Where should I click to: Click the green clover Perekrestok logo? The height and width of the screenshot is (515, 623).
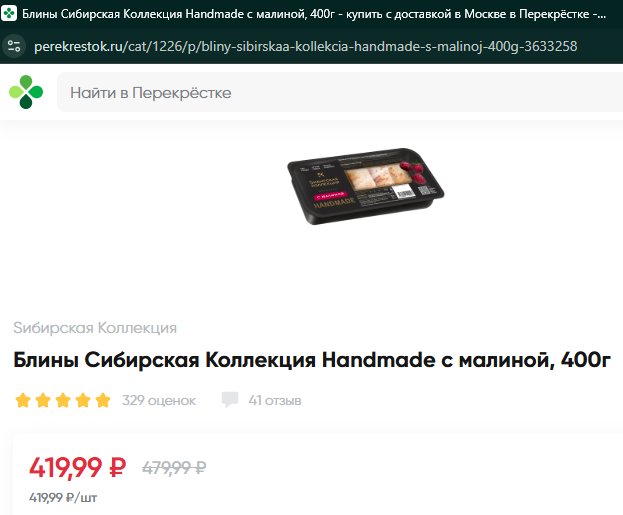pyautogui.click(x=26, y=92)
